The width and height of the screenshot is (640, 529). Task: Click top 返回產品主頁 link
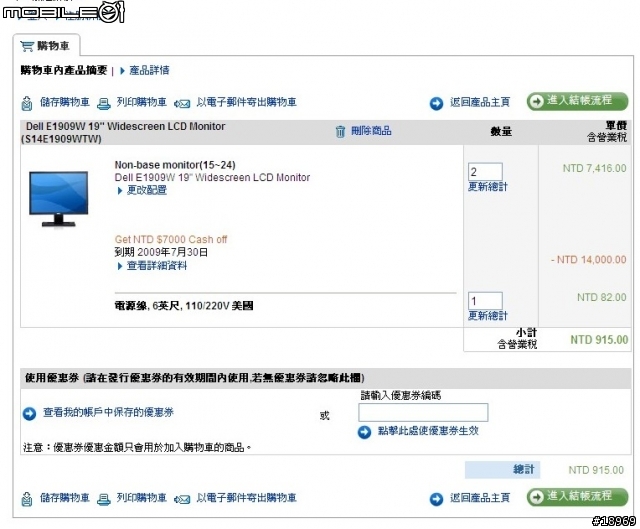pyautogui.click(x=480, y=102)
